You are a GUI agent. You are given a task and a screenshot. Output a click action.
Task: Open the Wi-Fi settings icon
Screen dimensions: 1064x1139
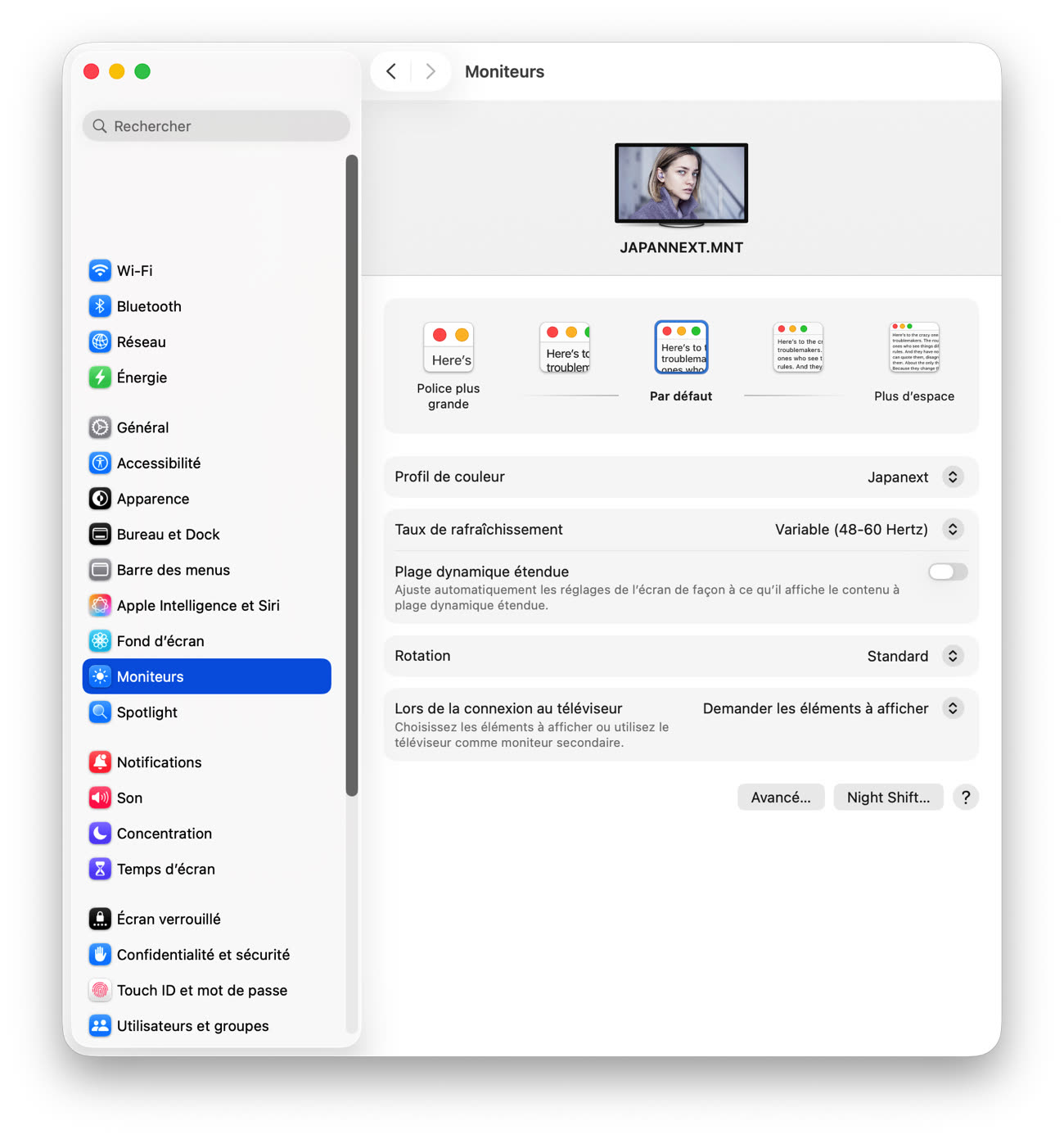(x=100, y=270)
